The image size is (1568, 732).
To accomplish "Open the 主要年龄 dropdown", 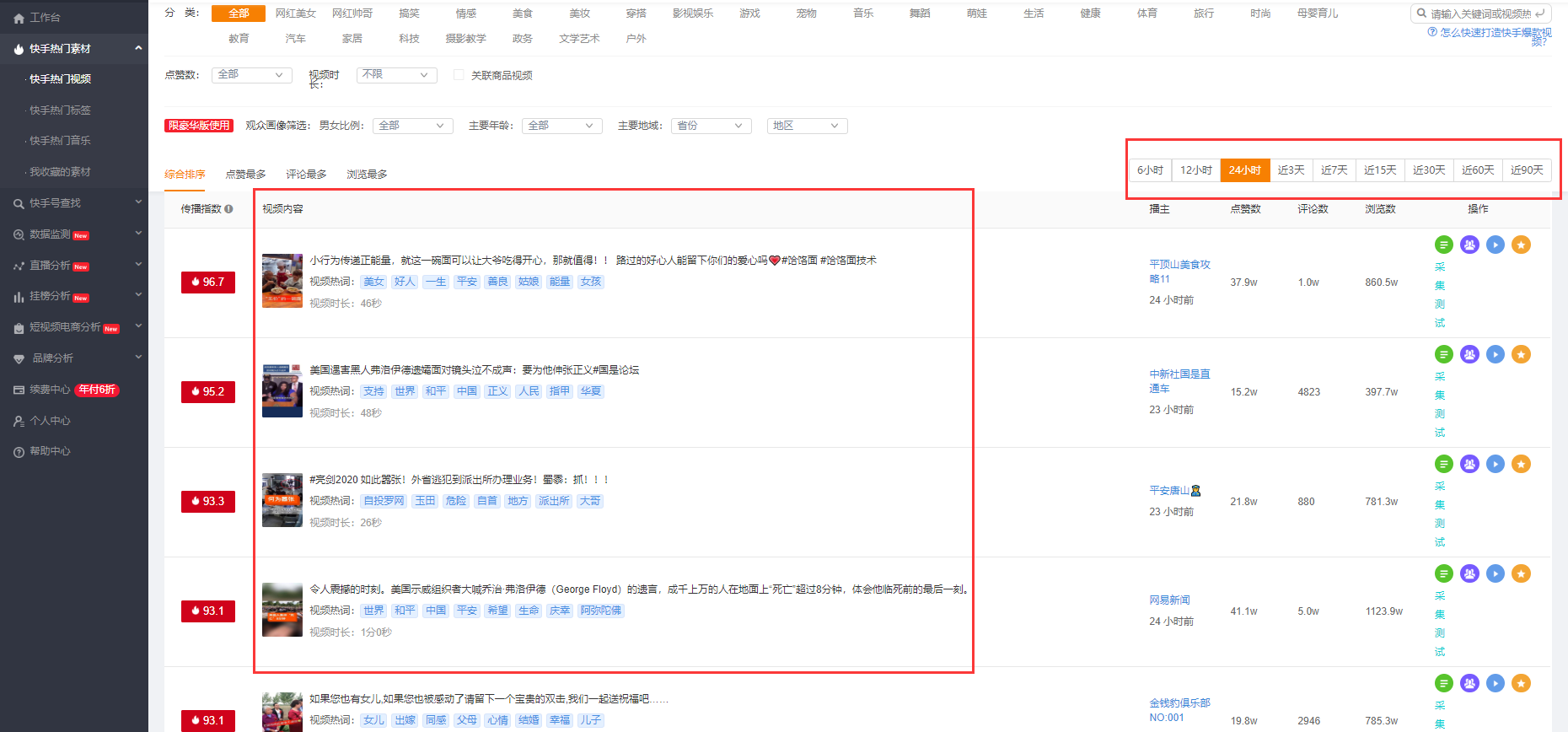I will (x=562, y=126).
